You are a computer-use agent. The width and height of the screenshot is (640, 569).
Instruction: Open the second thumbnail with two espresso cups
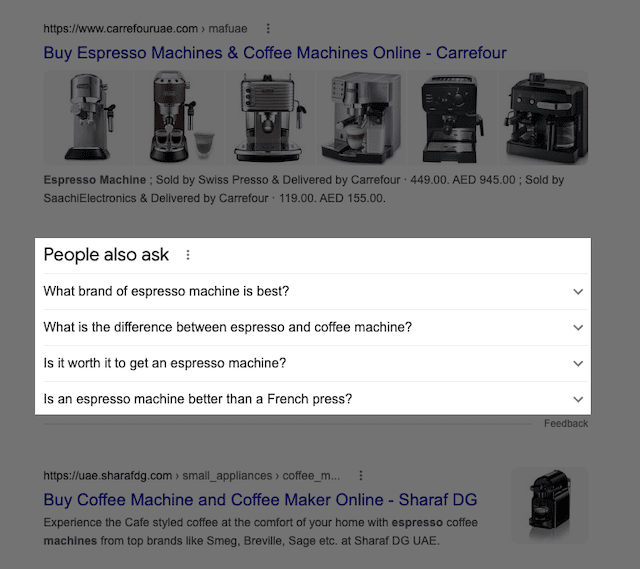180,118
